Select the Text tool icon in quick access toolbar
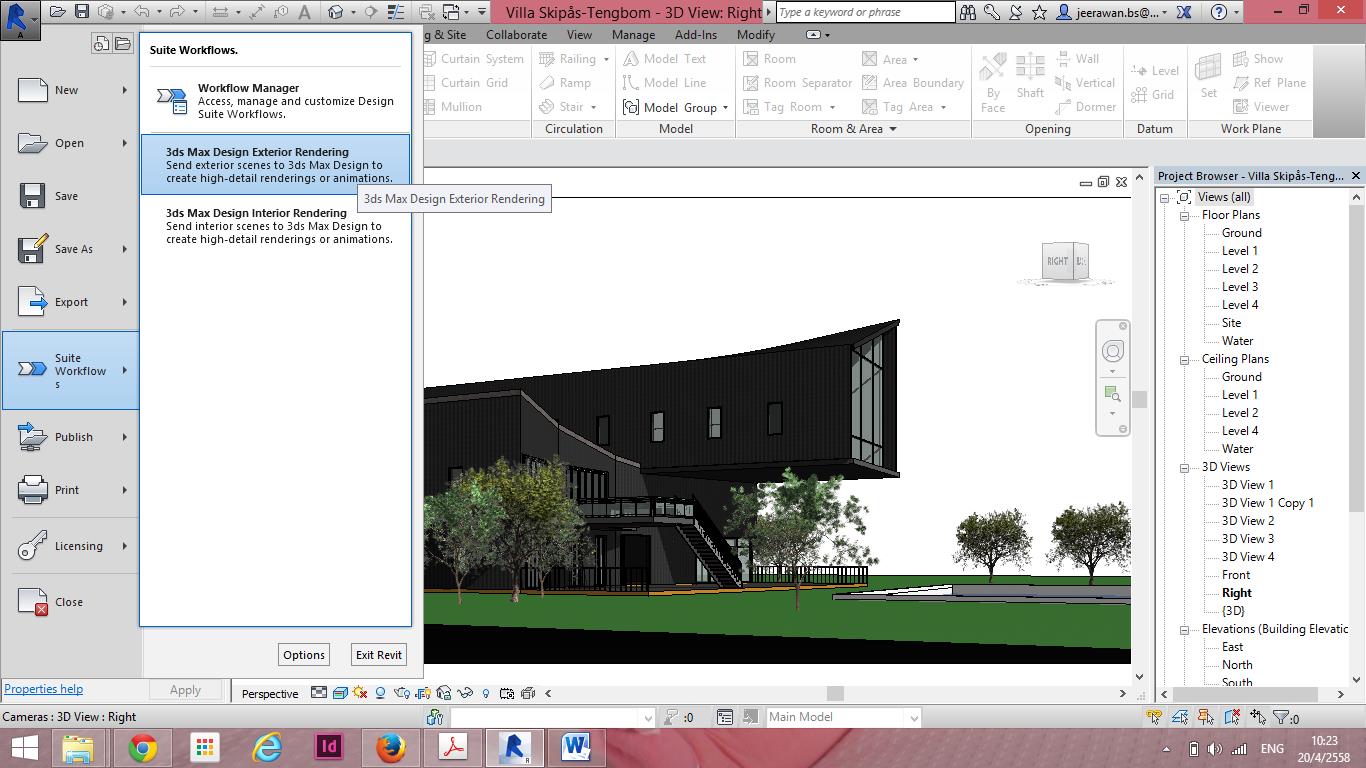Image resolution: width=1366 pixels, height=768 pixels. point(302,12)
